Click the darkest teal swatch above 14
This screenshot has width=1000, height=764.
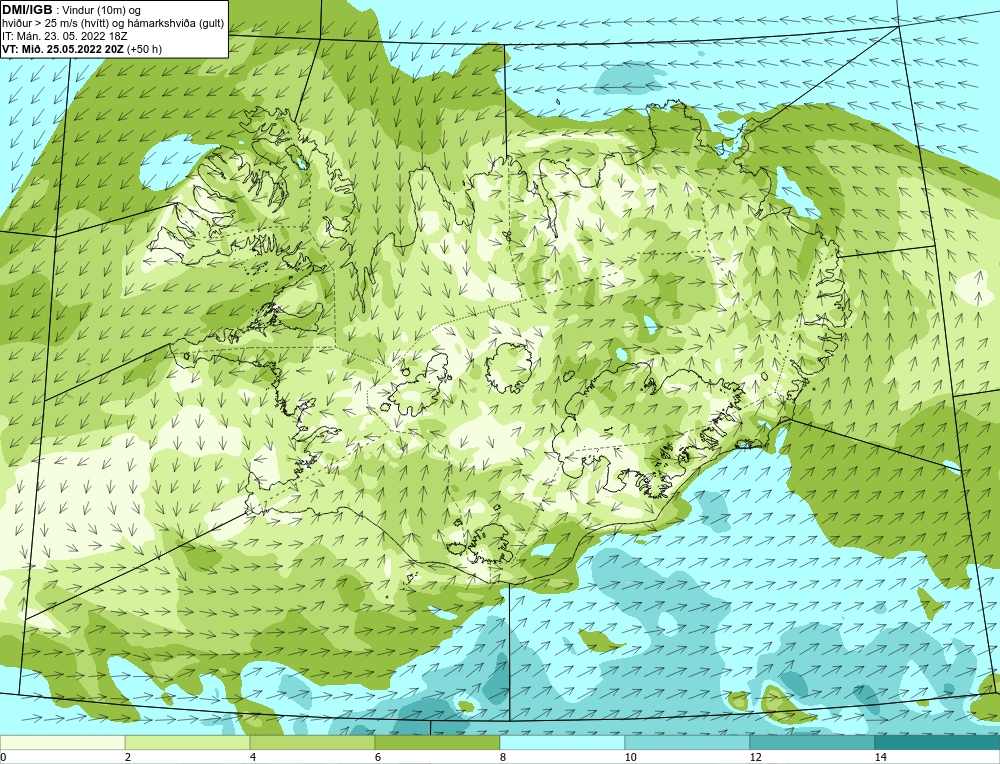tap(938, 743)
